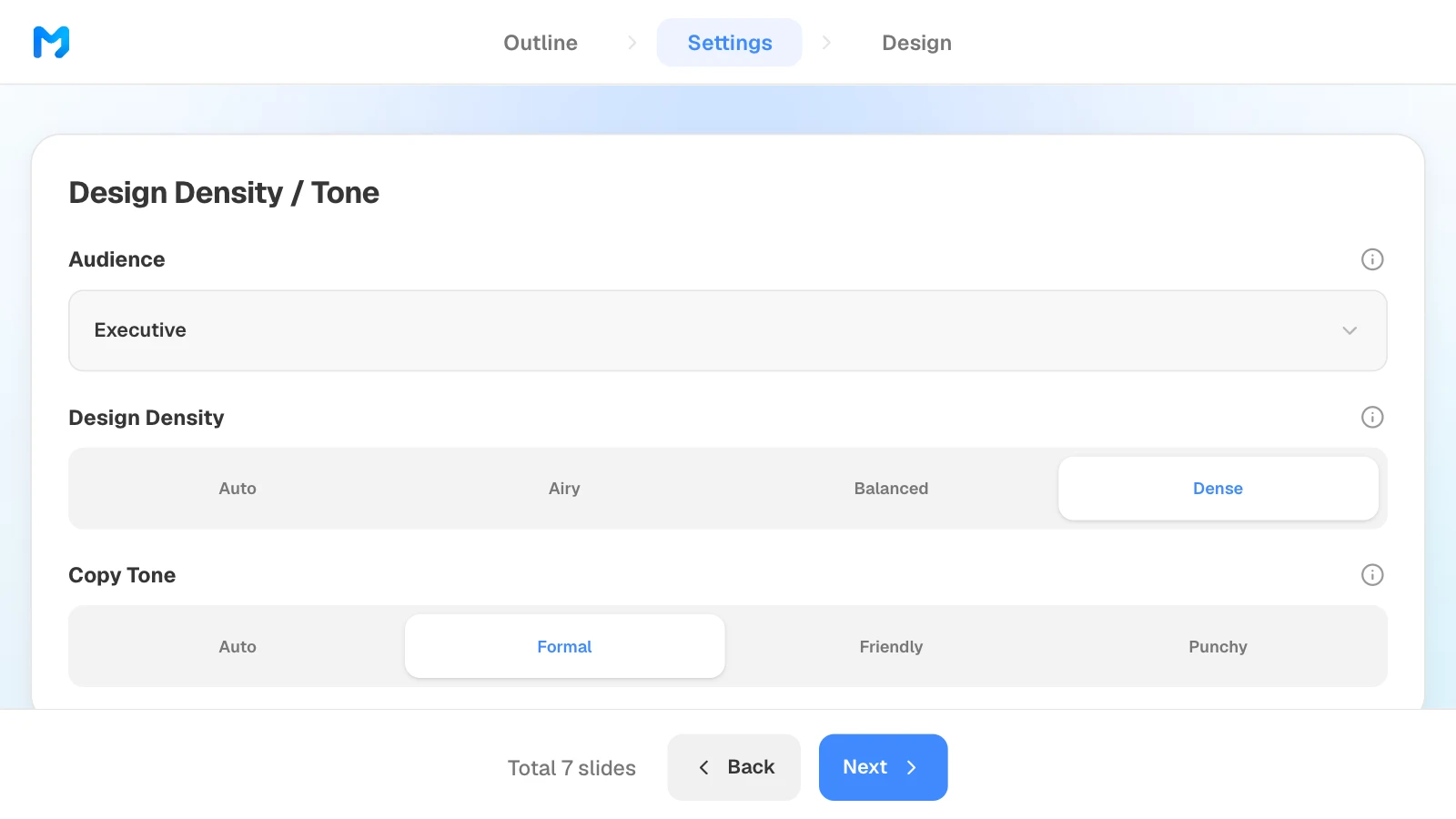This screenshot has height=819, width=1456.
Task: Choose the Friendly copy tone
Action: (x=891, y=647)
